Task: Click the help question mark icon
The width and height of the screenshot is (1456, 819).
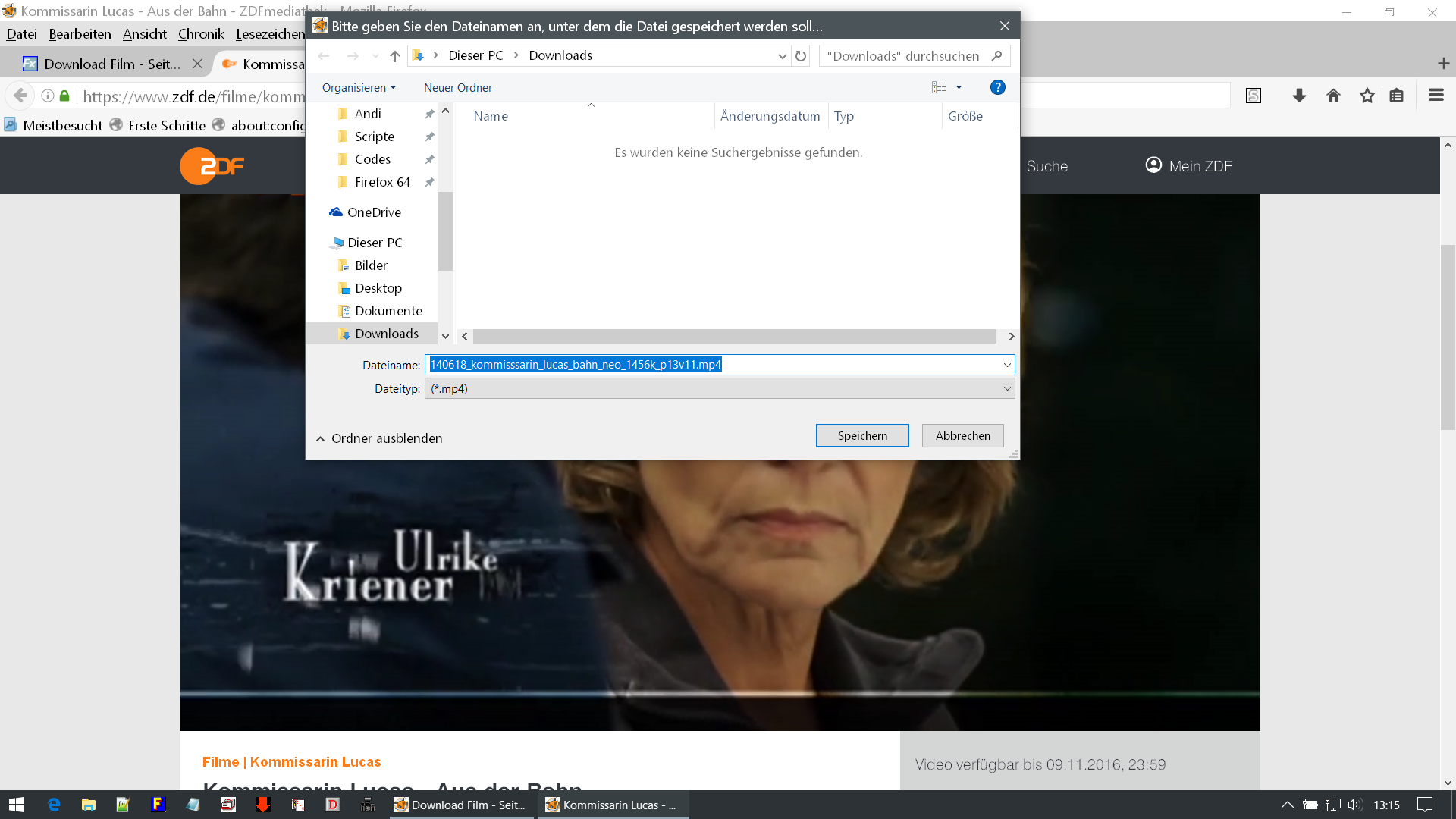Action: click(997, 87)
